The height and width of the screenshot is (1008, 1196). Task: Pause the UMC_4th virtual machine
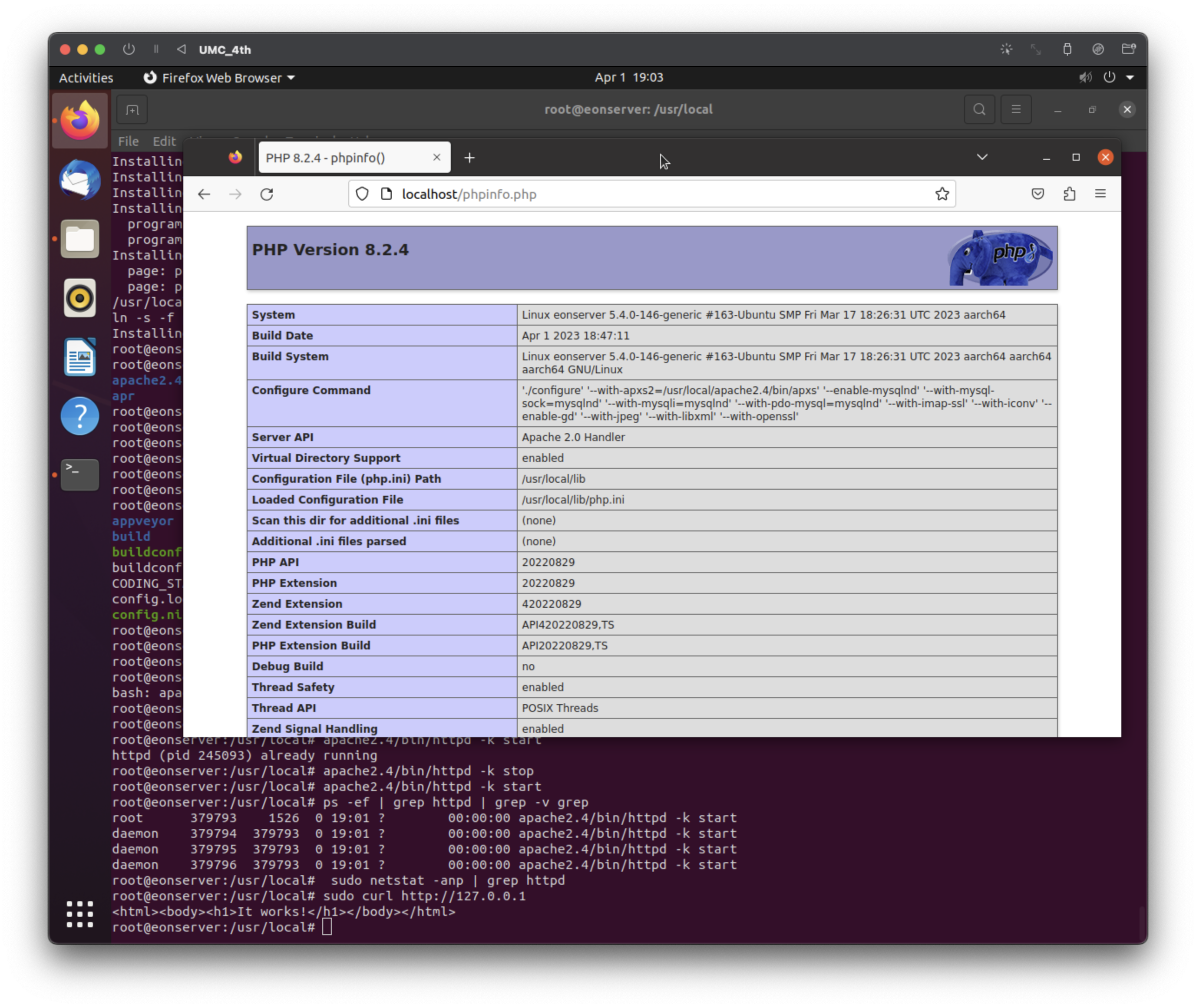155,50
